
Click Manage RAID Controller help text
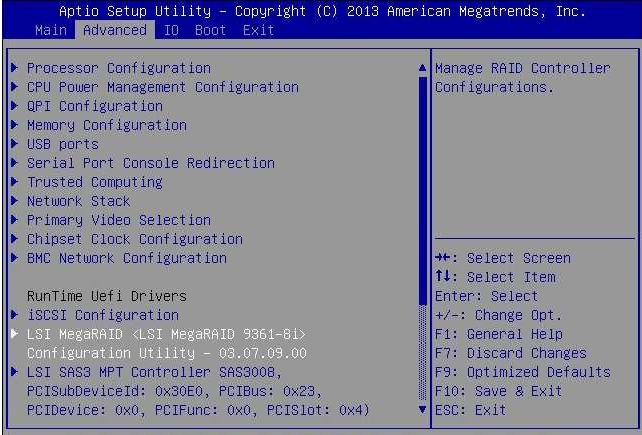(x=523, y=77)
